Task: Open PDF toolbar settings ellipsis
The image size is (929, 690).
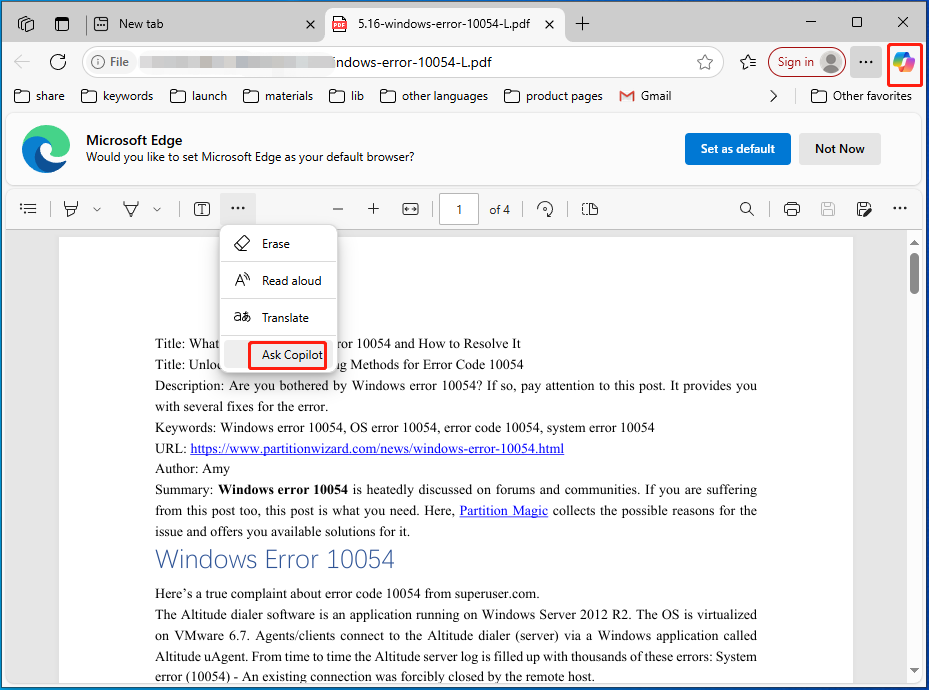Action: tap(899, 208)
